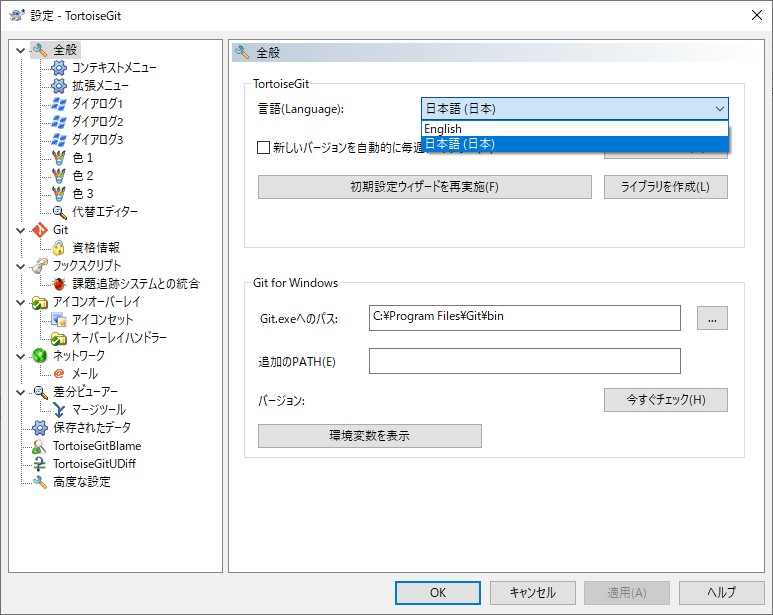Click the 拡張メニュー gear icon
This screenshot has width=773, height=615.
[x=59, y=86]
